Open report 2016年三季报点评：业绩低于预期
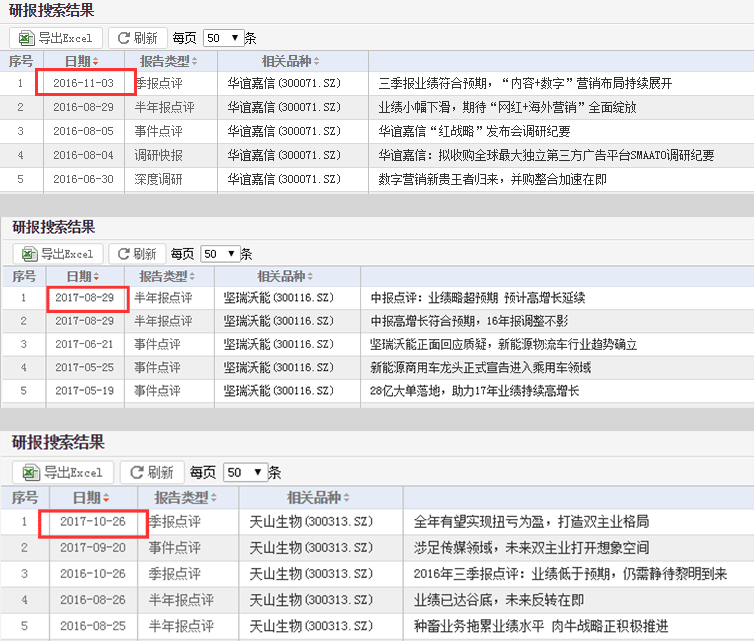Viewport: 754px width, 641px height. (570, 574)
